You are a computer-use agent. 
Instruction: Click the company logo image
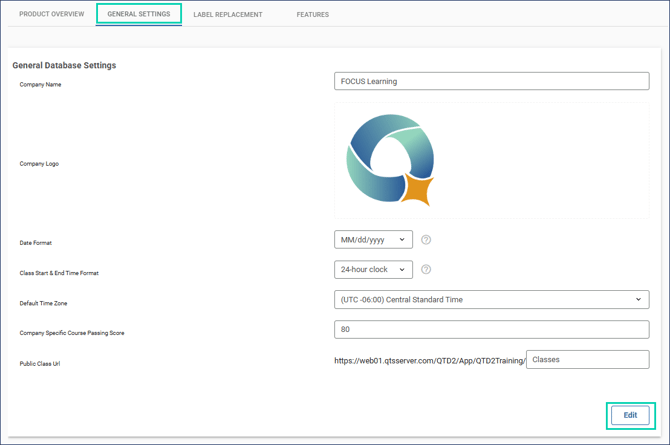(x=390, y=160)
